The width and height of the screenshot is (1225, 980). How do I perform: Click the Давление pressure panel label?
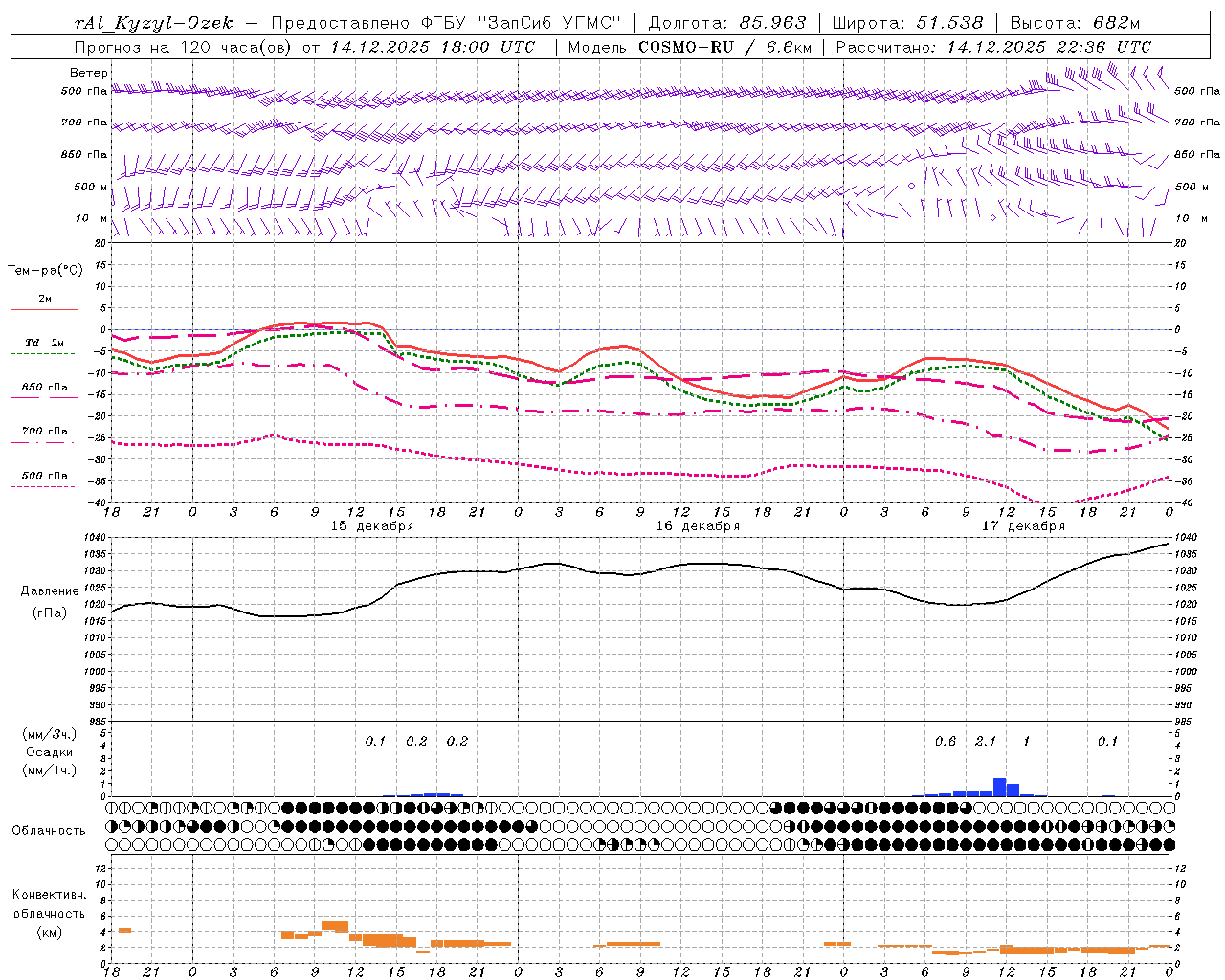(50, 591)
